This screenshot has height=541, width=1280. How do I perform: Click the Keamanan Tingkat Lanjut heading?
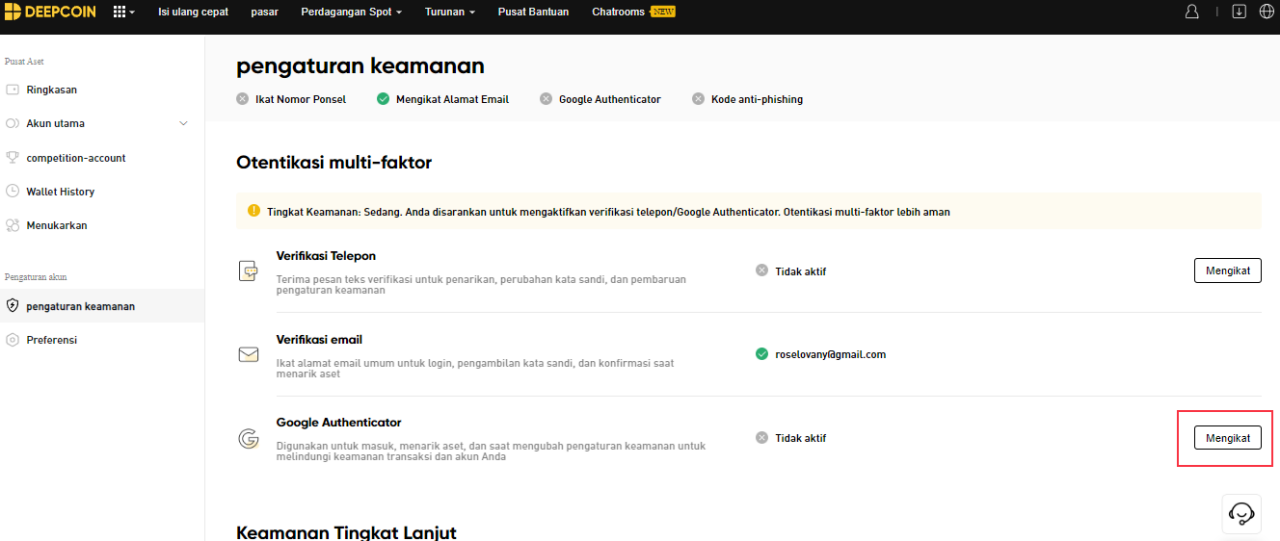[346, 532]
